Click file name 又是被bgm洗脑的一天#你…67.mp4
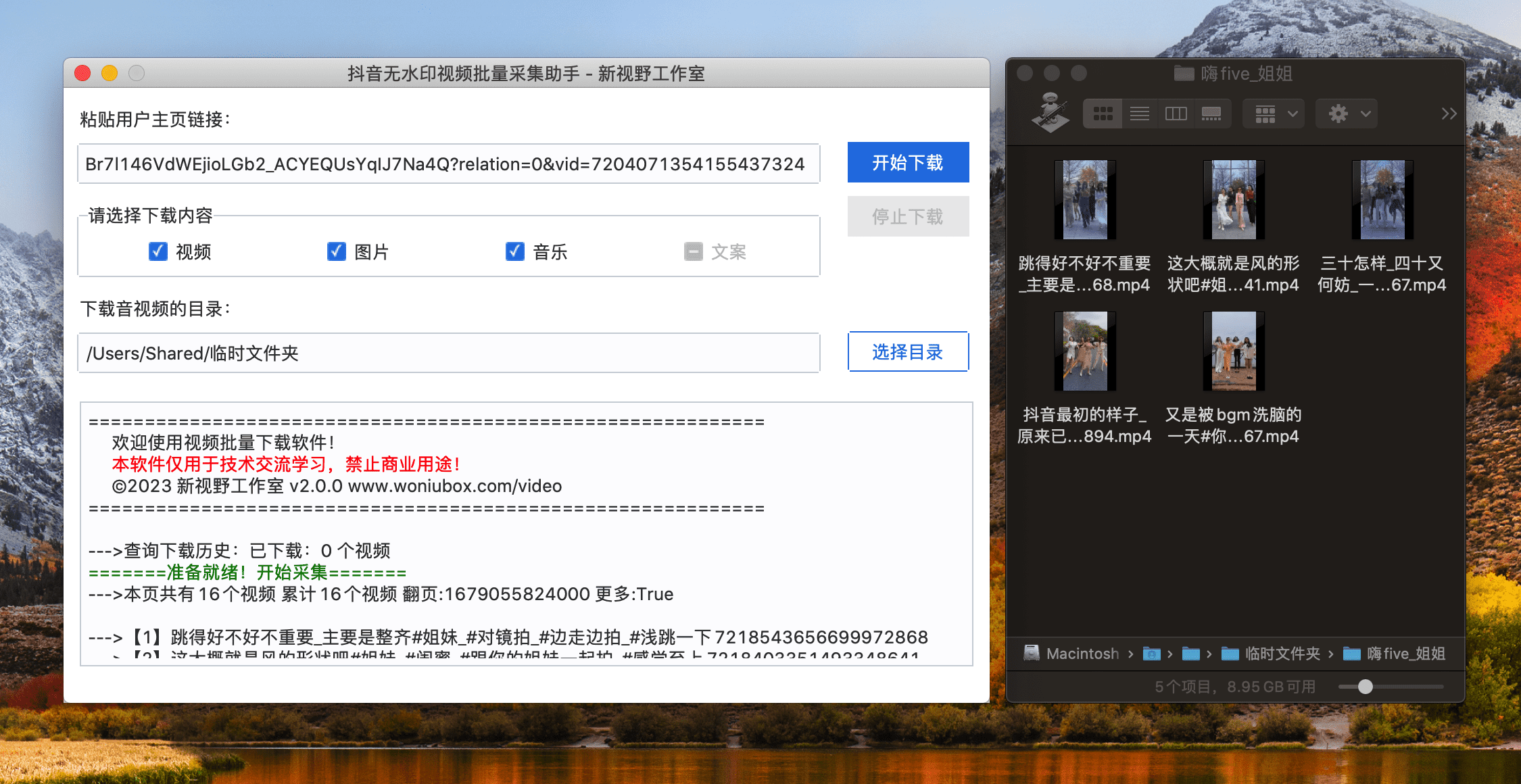 coord(1233,425)
